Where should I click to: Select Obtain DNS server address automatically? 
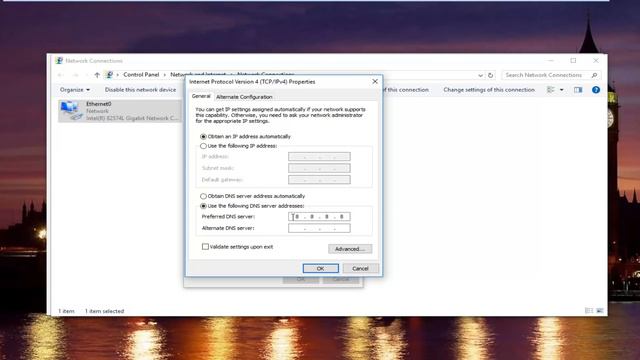tap(203, 196)
